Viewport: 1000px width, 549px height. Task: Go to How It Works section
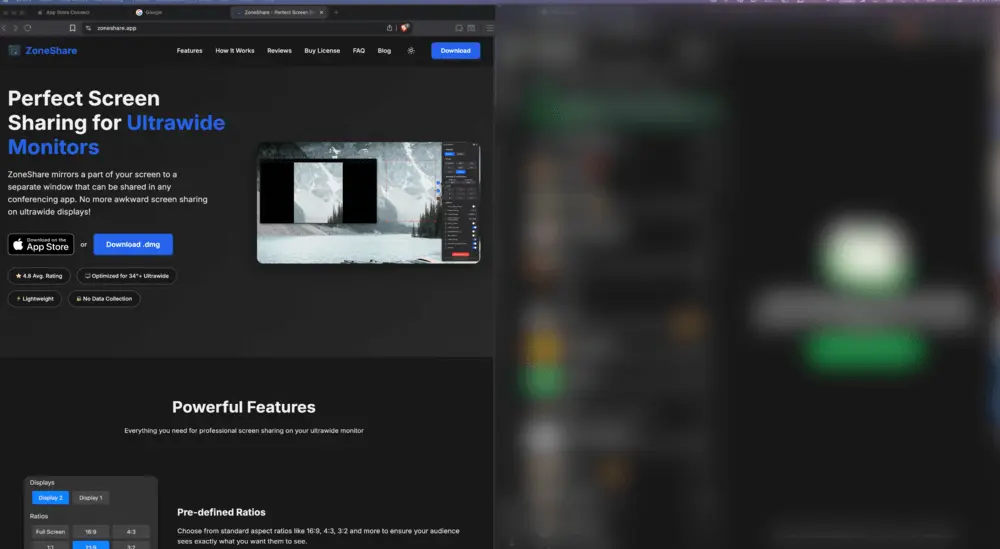(235, 50)
